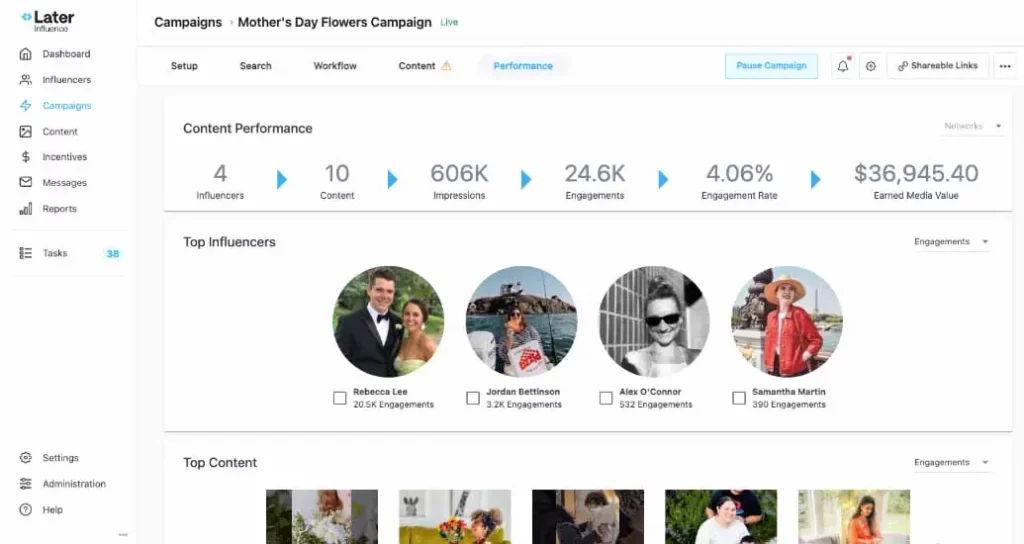Click arrow between Influencers and Content metrics
This screenshot has width=1024, height=544.
(x=281, y=179)
